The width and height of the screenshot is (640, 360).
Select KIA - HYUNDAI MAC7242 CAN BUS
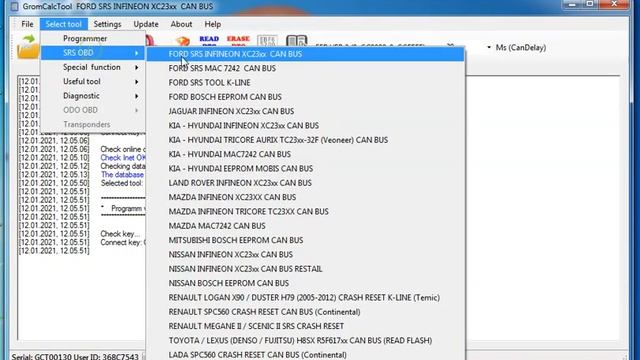[x=305, y=154]
